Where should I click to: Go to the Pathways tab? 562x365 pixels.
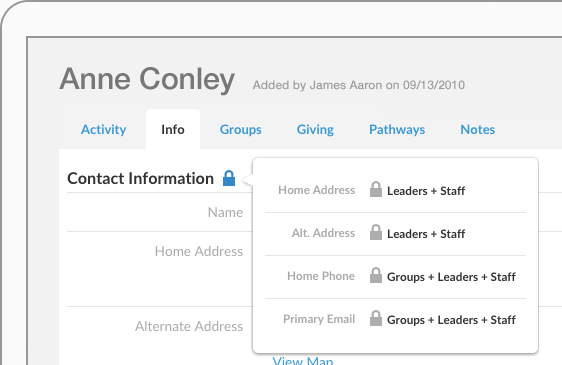click(x=397, y=129)
